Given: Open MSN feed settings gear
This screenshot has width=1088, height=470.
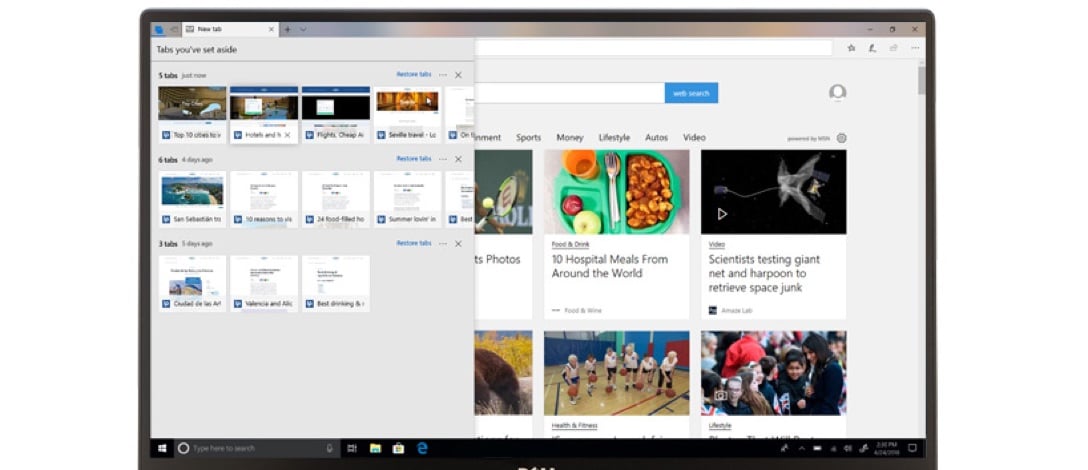Looking at the screenshot, I should point(842,138).
